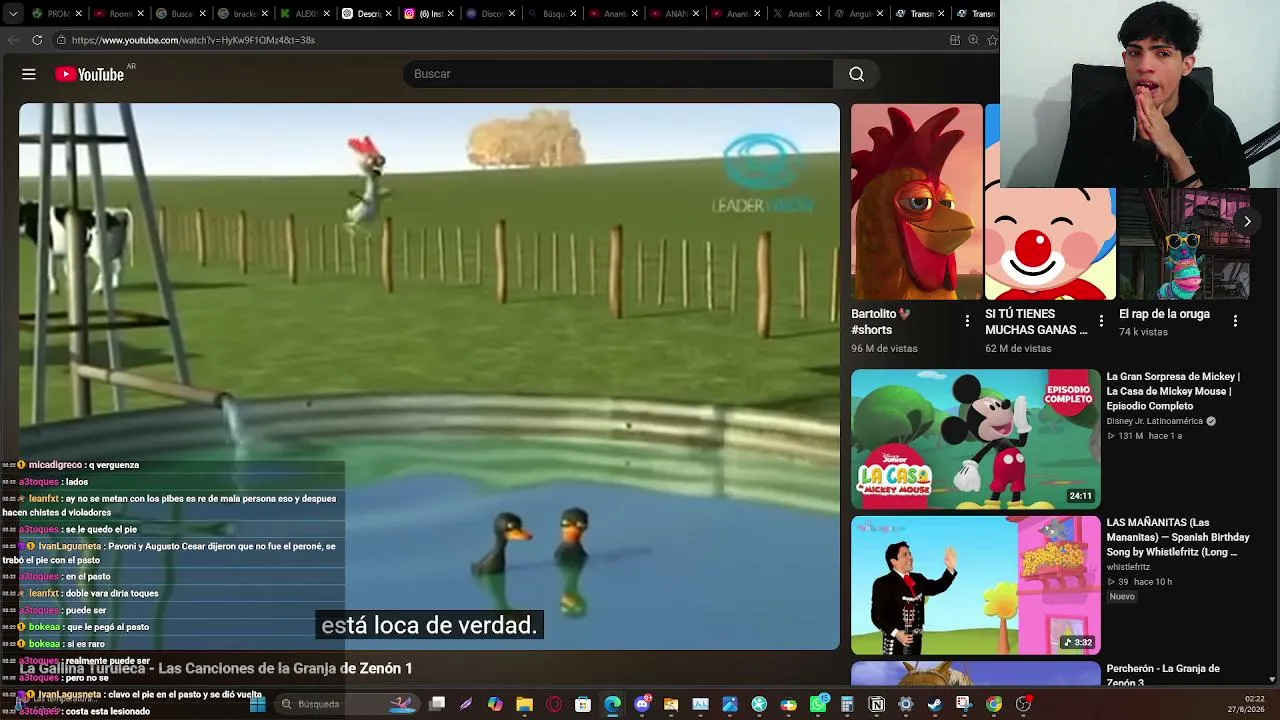Open Microsoft Edge from the taskbar
1280x720 pixels.
[612, 704]
